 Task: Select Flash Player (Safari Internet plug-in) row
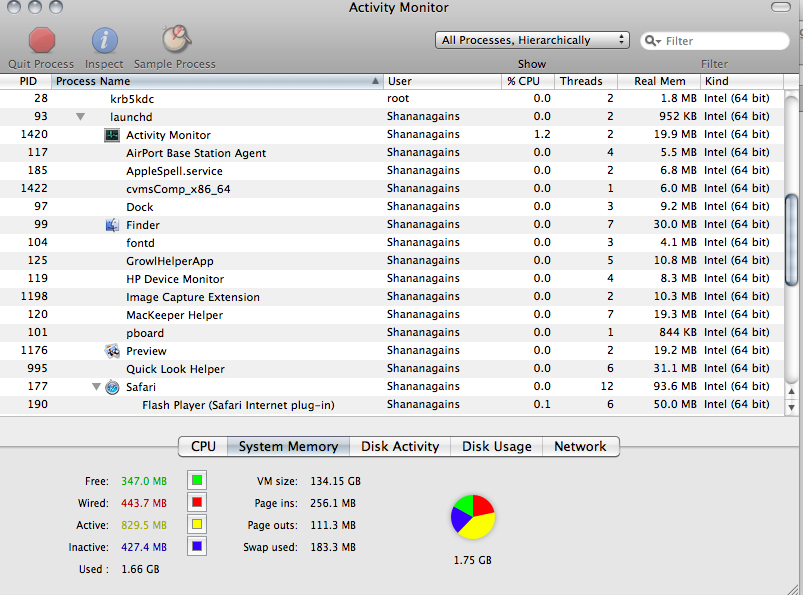coord(392,405)
